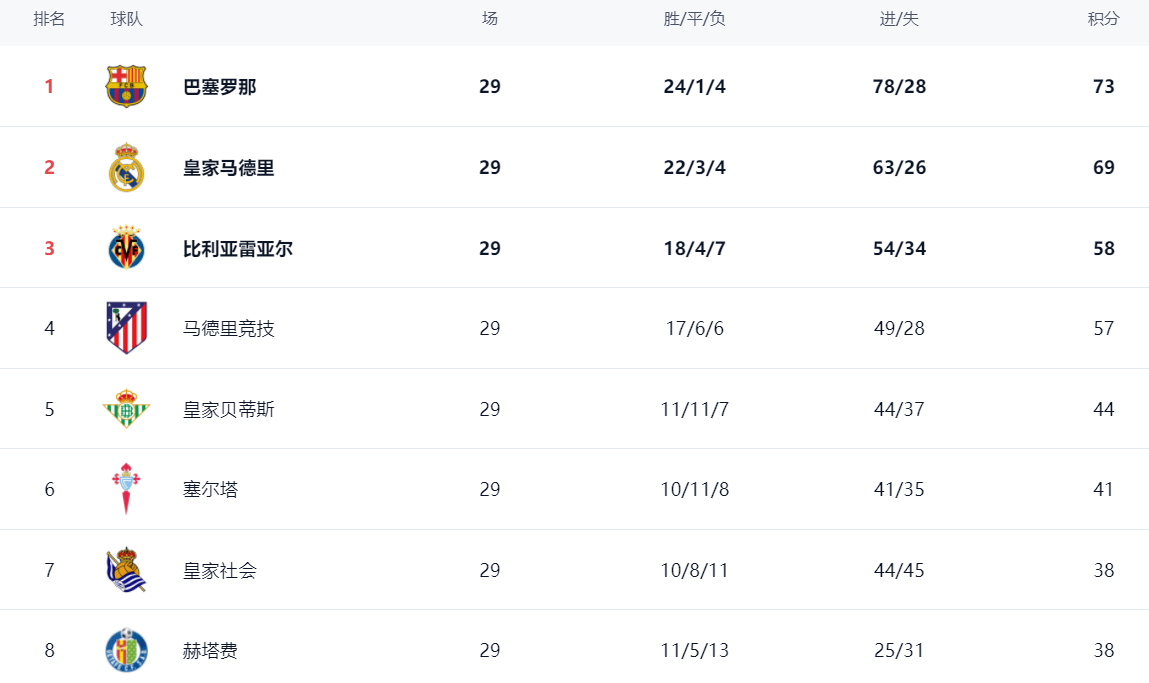Click the Celta Vigo crest
The height and width of the screenshot is (683, 1149).
pos(127,489)
